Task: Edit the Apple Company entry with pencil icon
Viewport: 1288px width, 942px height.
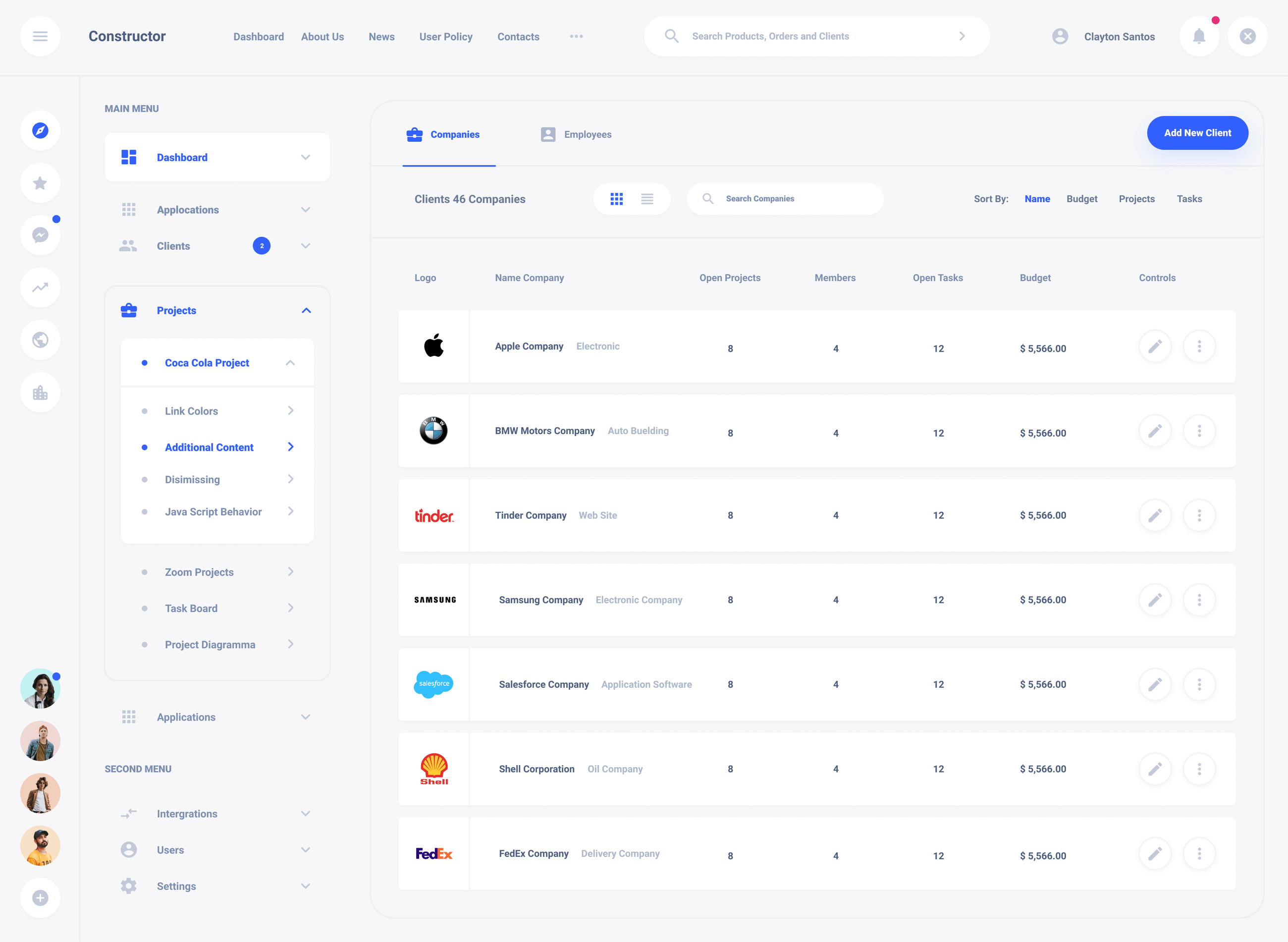Action: 1155,346
